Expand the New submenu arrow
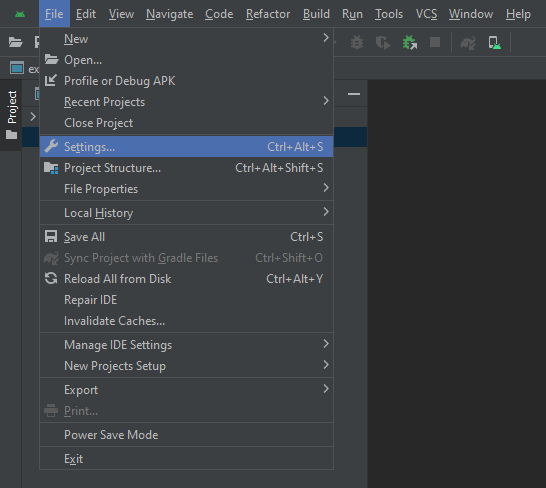Image resolution: width=546 pixels, height=488 pixels. coord(326,38)
